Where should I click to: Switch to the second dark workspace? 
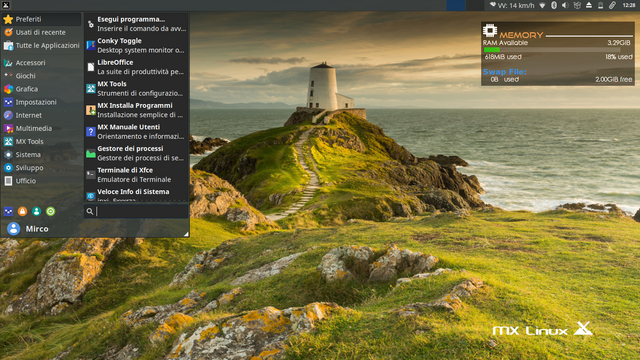(475, 5)
